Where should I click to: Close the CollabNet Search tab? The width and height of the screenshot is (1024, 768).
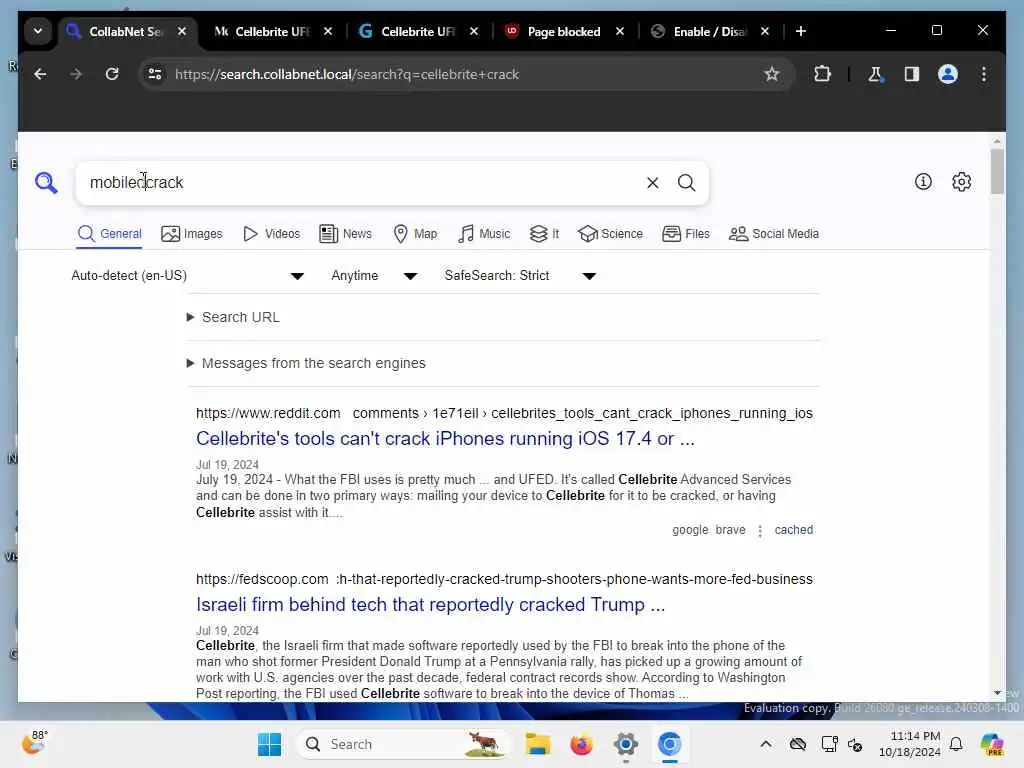pos(182,31)
